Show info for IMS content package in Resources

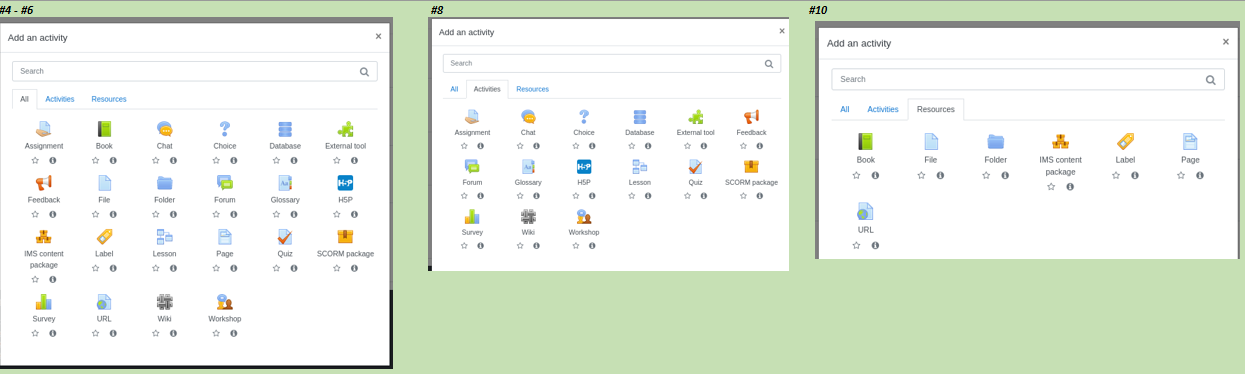pos(1070,187)
